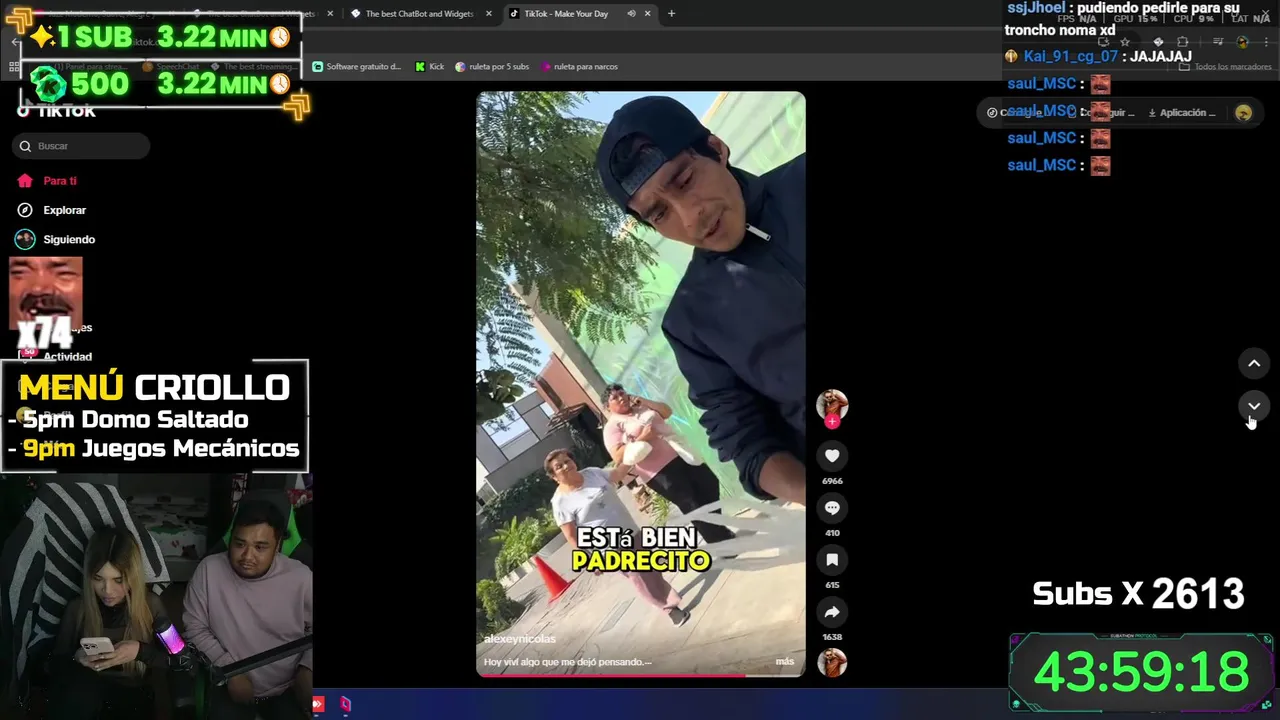Open the yellow profile avatar in TikTok's header

pos(1244,113)
